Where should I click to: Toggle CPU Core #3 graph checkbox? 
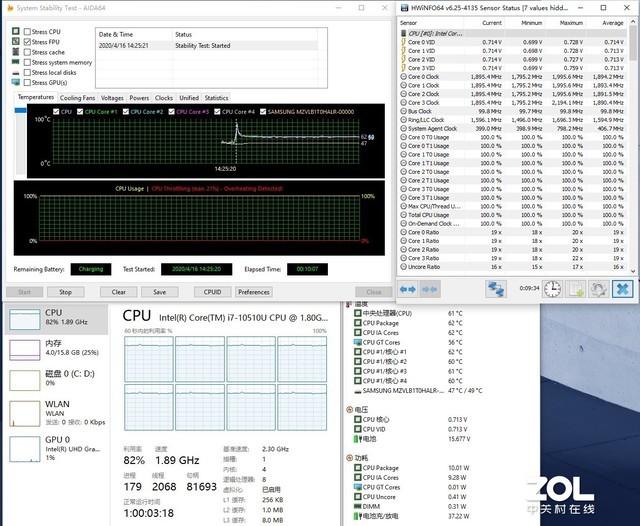click(171, 111)
